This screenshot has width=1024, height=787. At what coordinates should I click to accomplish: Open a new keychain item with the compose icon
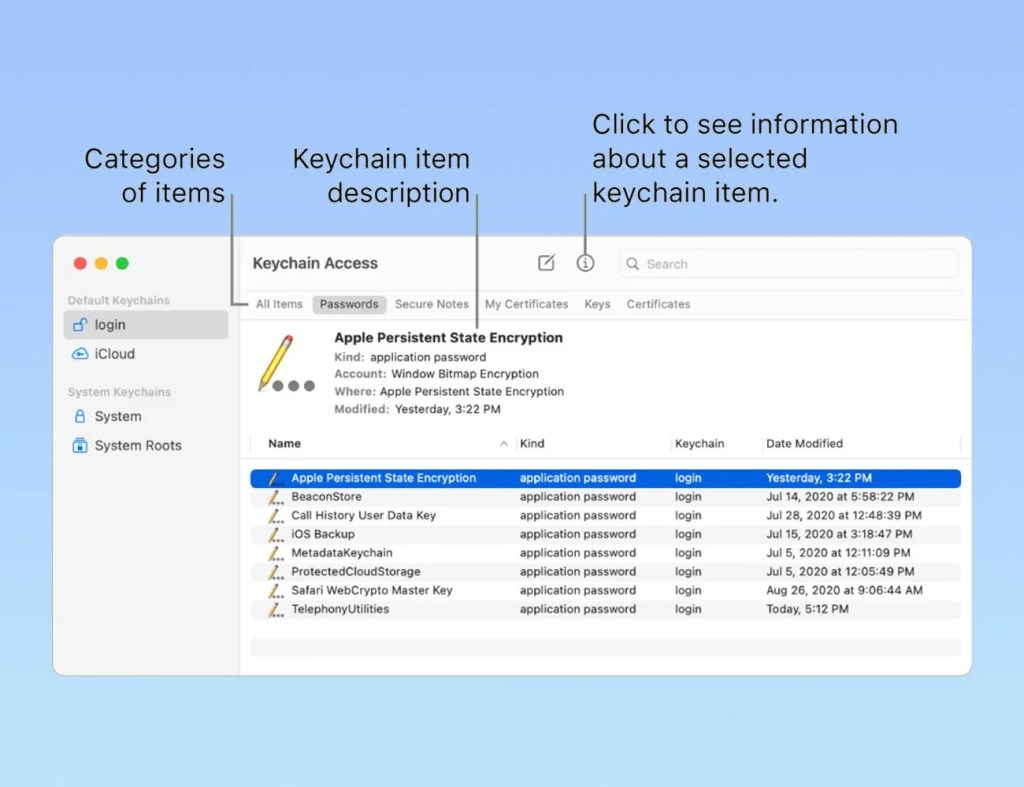click(x=546, y=262)
